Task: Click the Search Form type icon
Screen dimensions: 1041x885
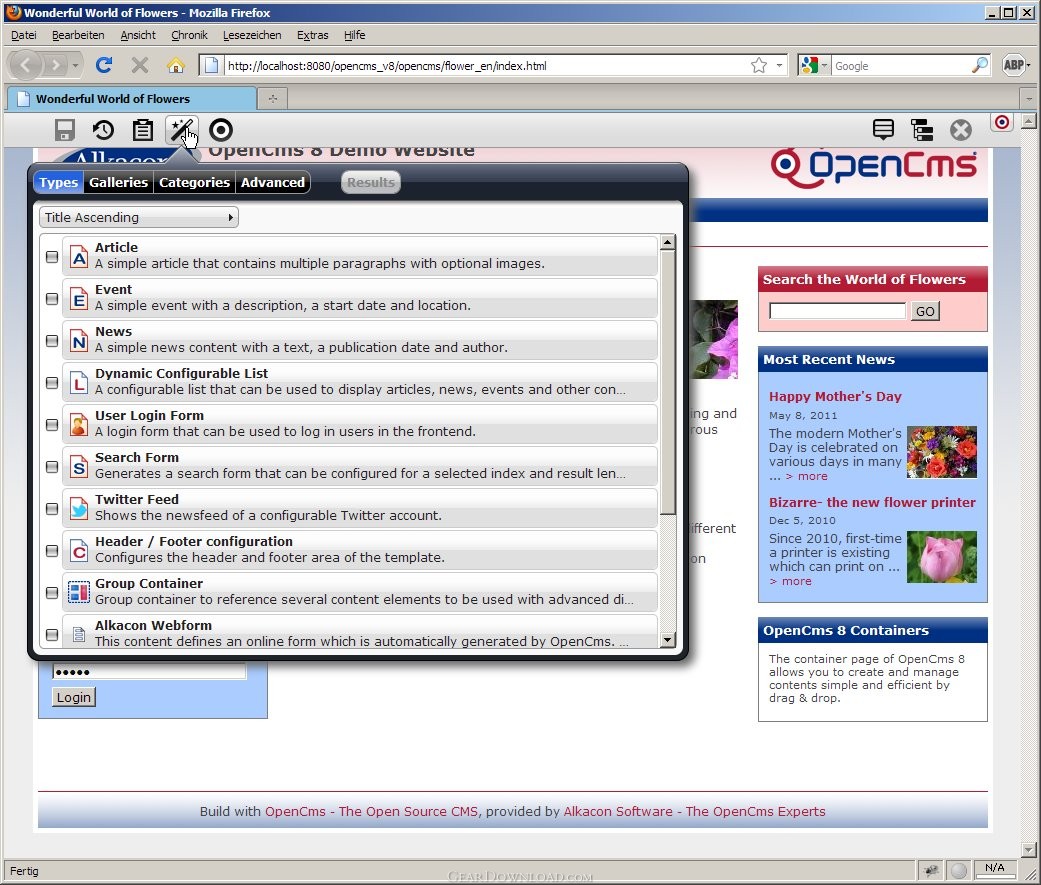Action: pos(79,467)
